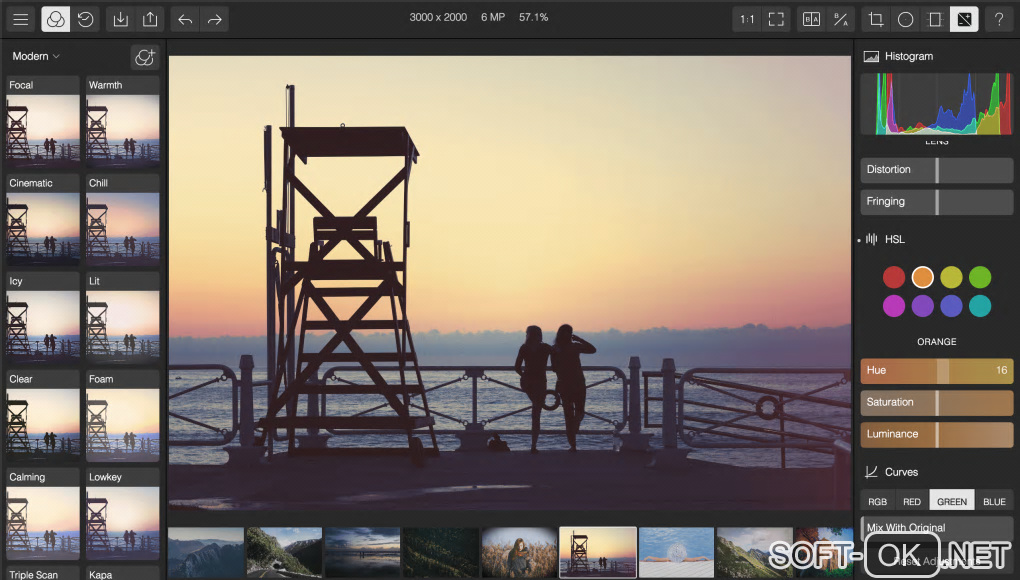The width and height of the screenshot is (1020, 580).
Task: Select the blue HSL color
Action: (x=951, y=306)
